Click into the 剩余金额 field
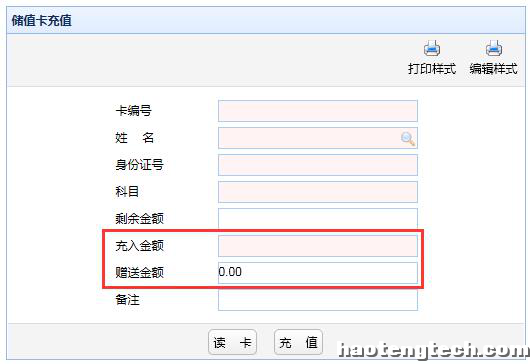This screenshot has height=364, width=532. pyautogui.click(x=318, y=219)
